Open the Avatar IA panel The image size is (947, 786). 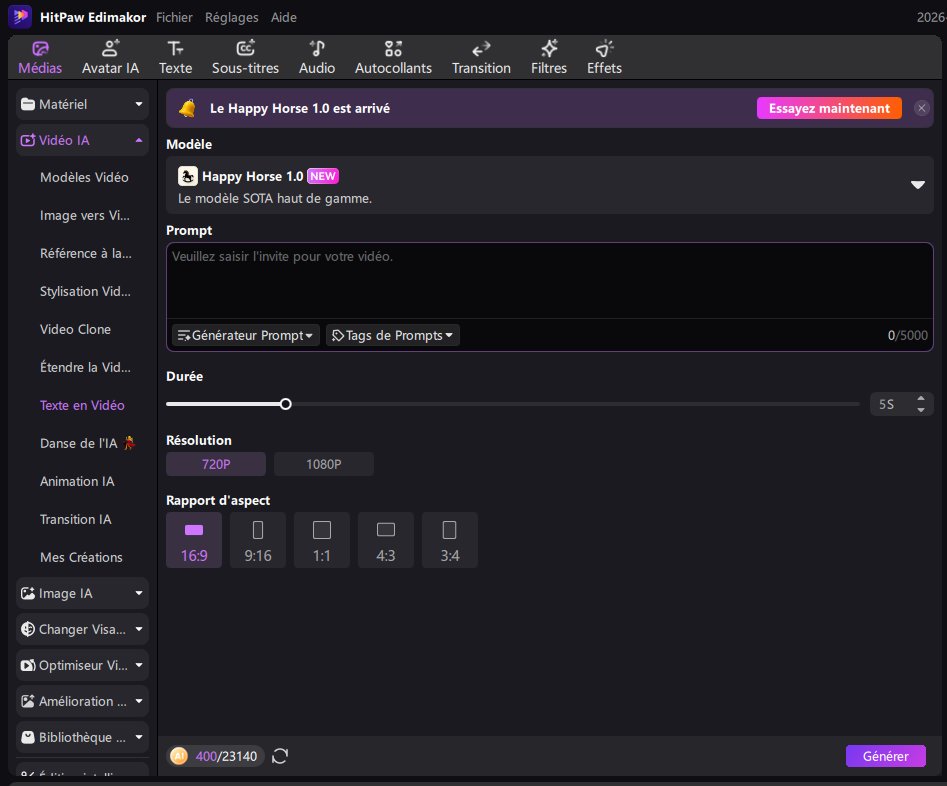pos(111,57)
